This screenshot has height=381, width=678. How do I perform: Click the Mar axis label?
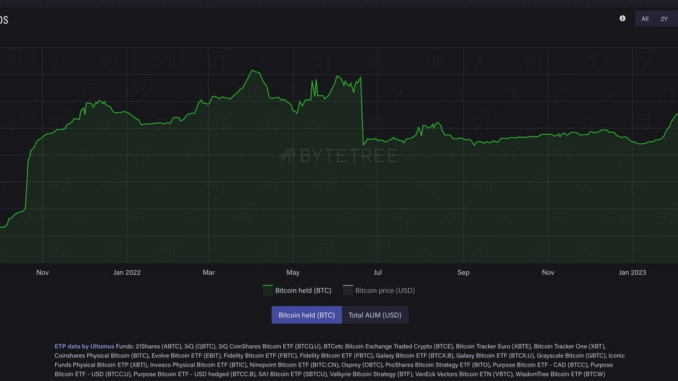tap(208, 272)
